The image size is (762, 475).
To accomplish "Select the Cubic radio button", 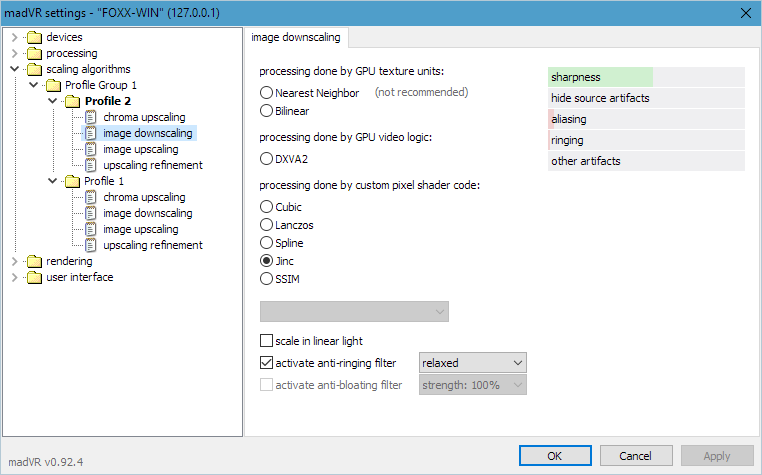I will 266,207.
